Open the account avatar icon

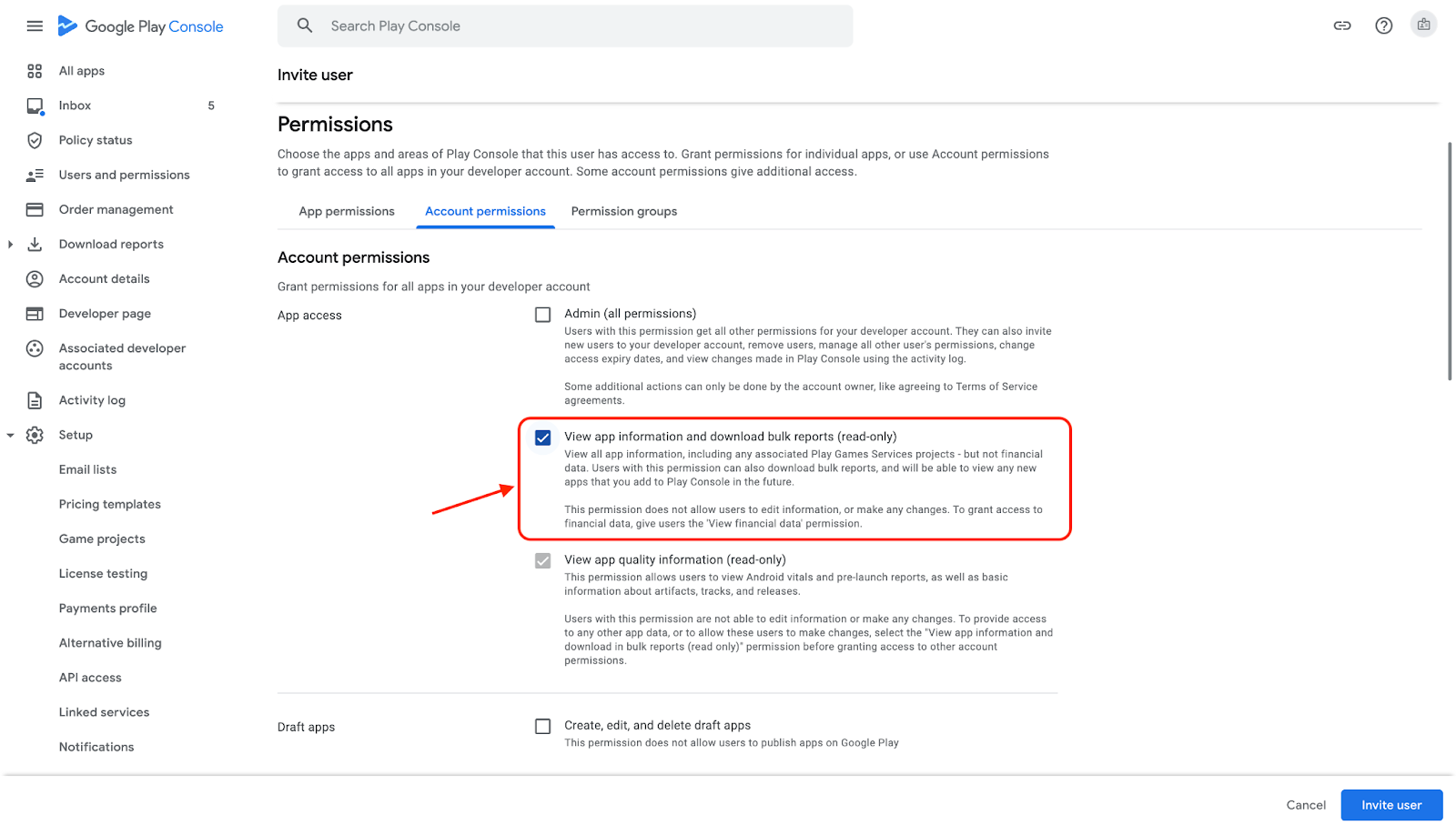1423,25
